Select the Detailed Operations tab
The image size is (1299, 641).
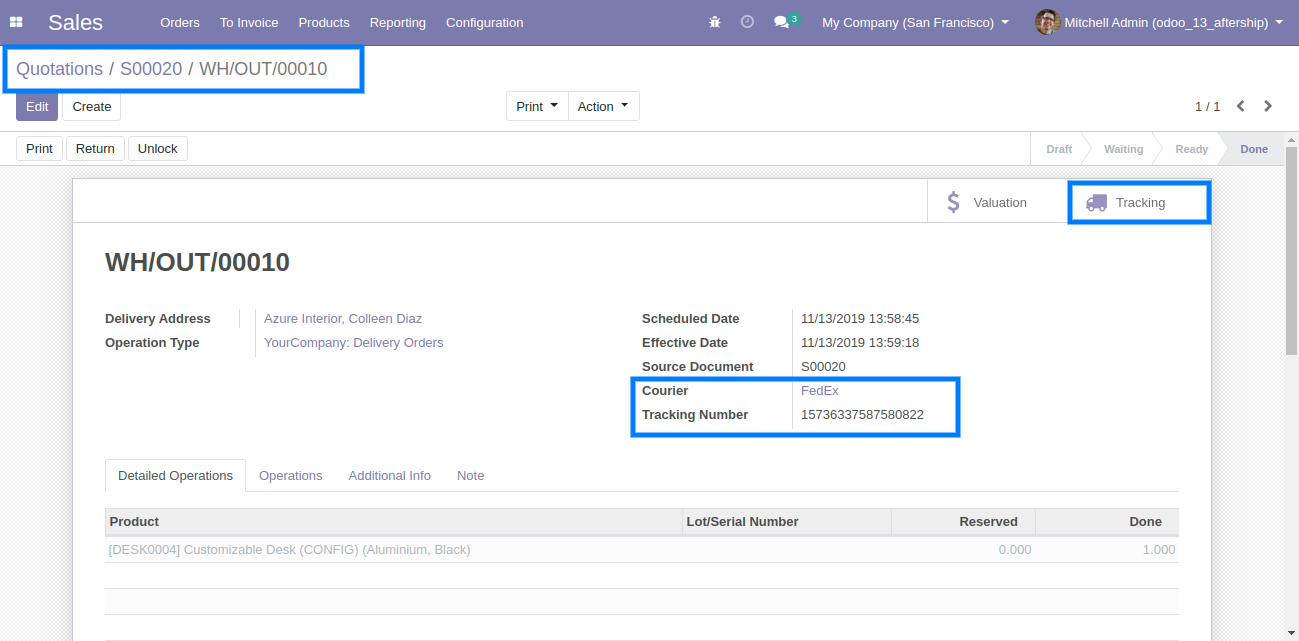[175, 476]
